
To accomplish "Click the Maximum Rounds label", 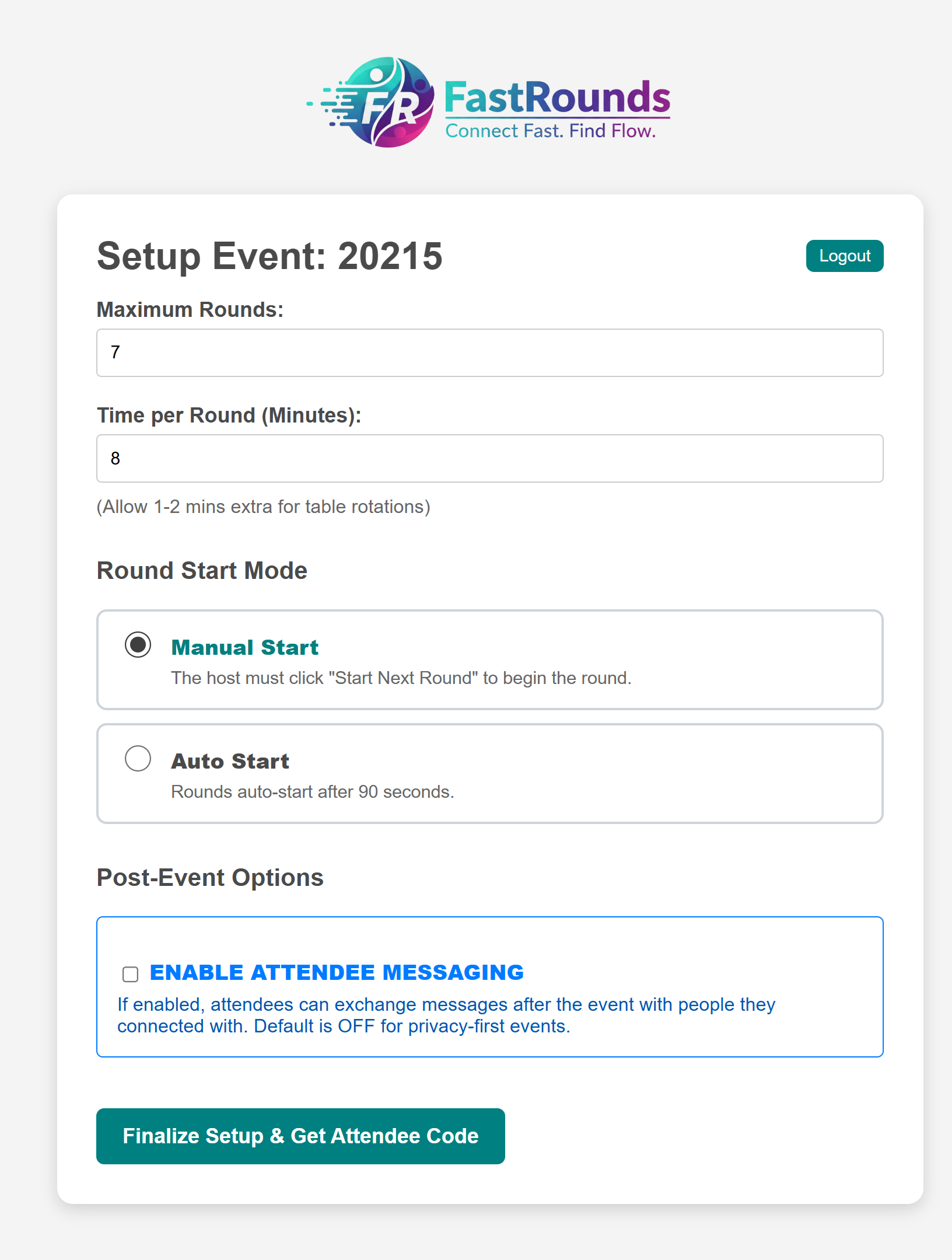I will point(190,308).
